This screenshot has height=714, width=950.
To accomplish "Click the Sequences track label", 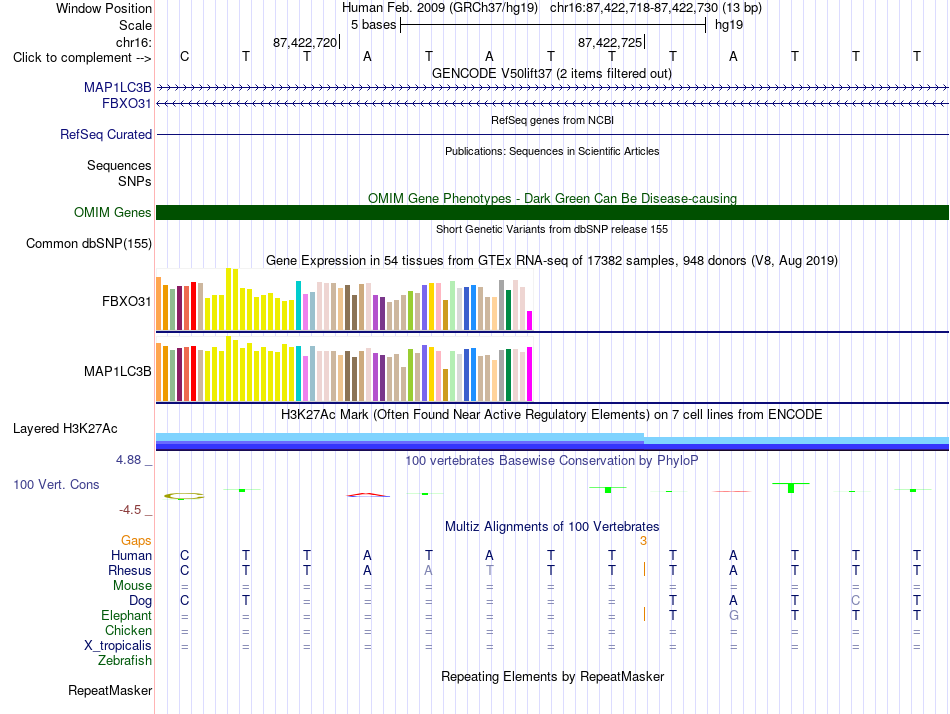I will (119, 165).
